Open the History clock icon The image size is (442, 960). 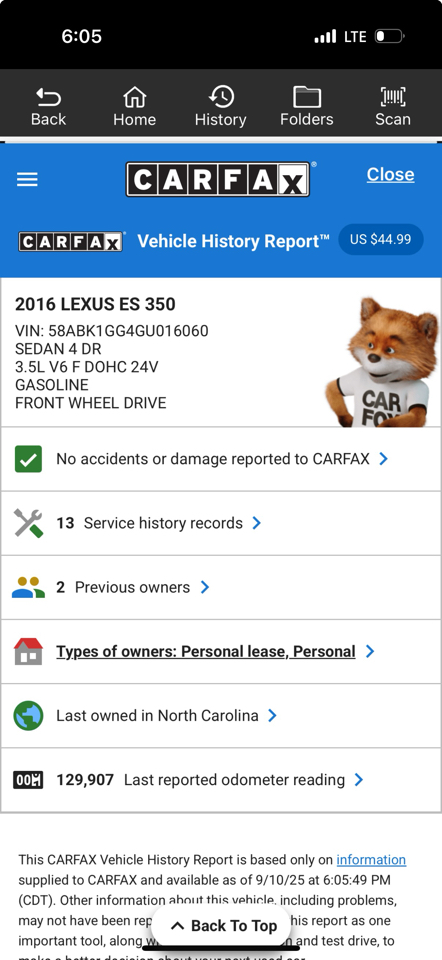(220, 97)
